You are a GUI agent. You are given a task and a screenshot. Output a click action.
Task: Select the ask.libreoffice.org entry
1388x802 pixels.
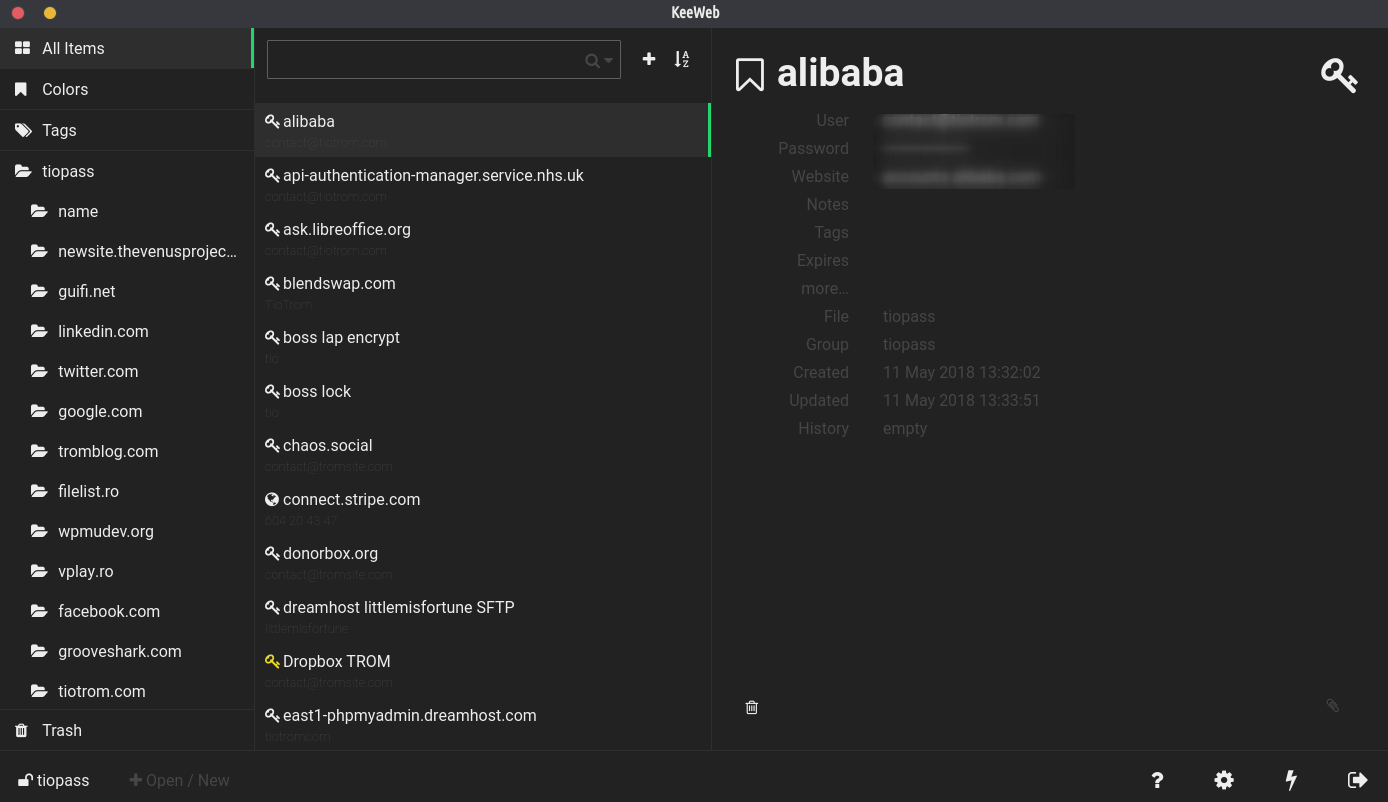tap(482, 238)
